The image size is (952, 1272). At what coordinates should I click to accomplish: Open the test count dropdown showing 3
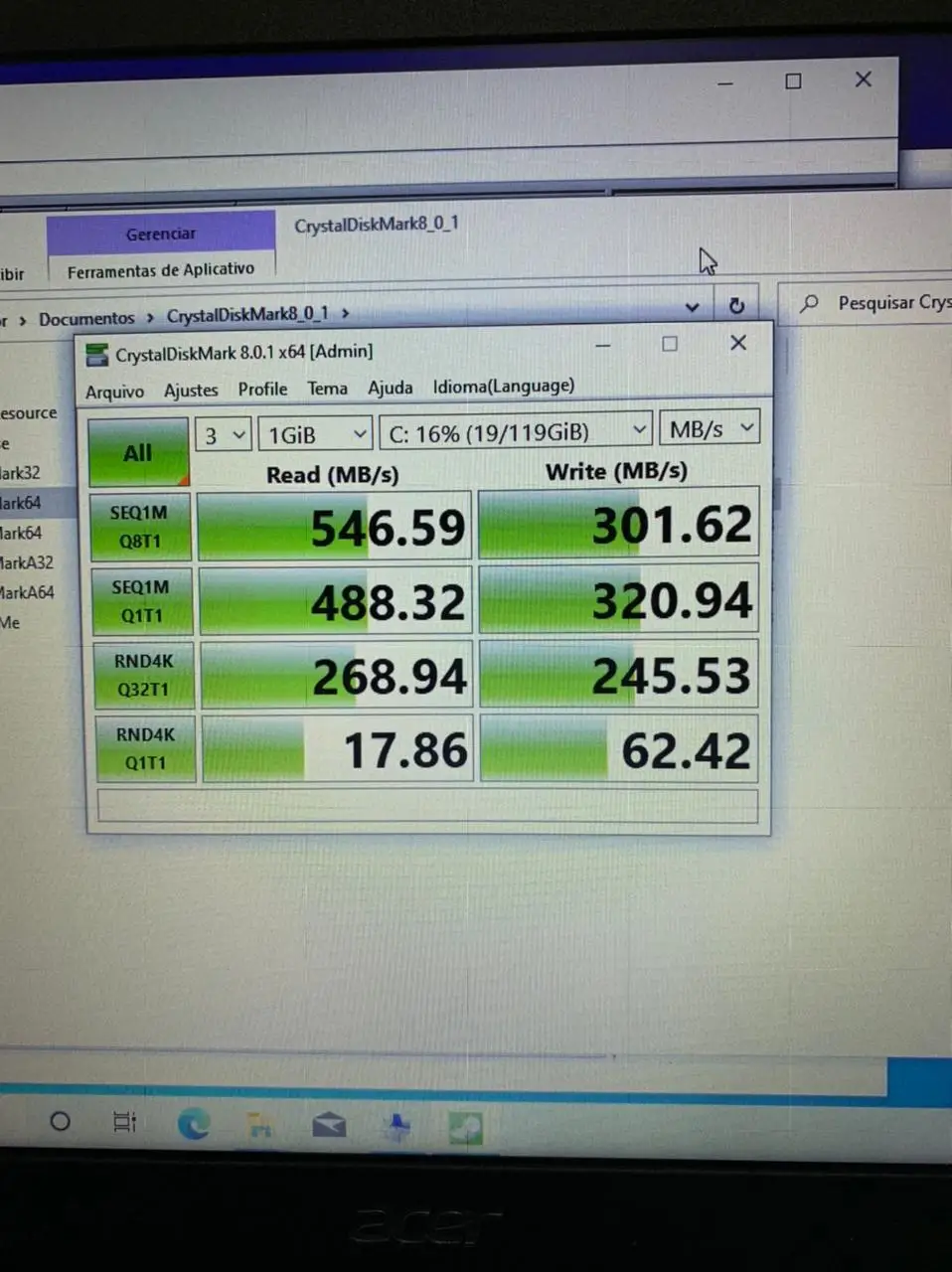click(223, 435)
